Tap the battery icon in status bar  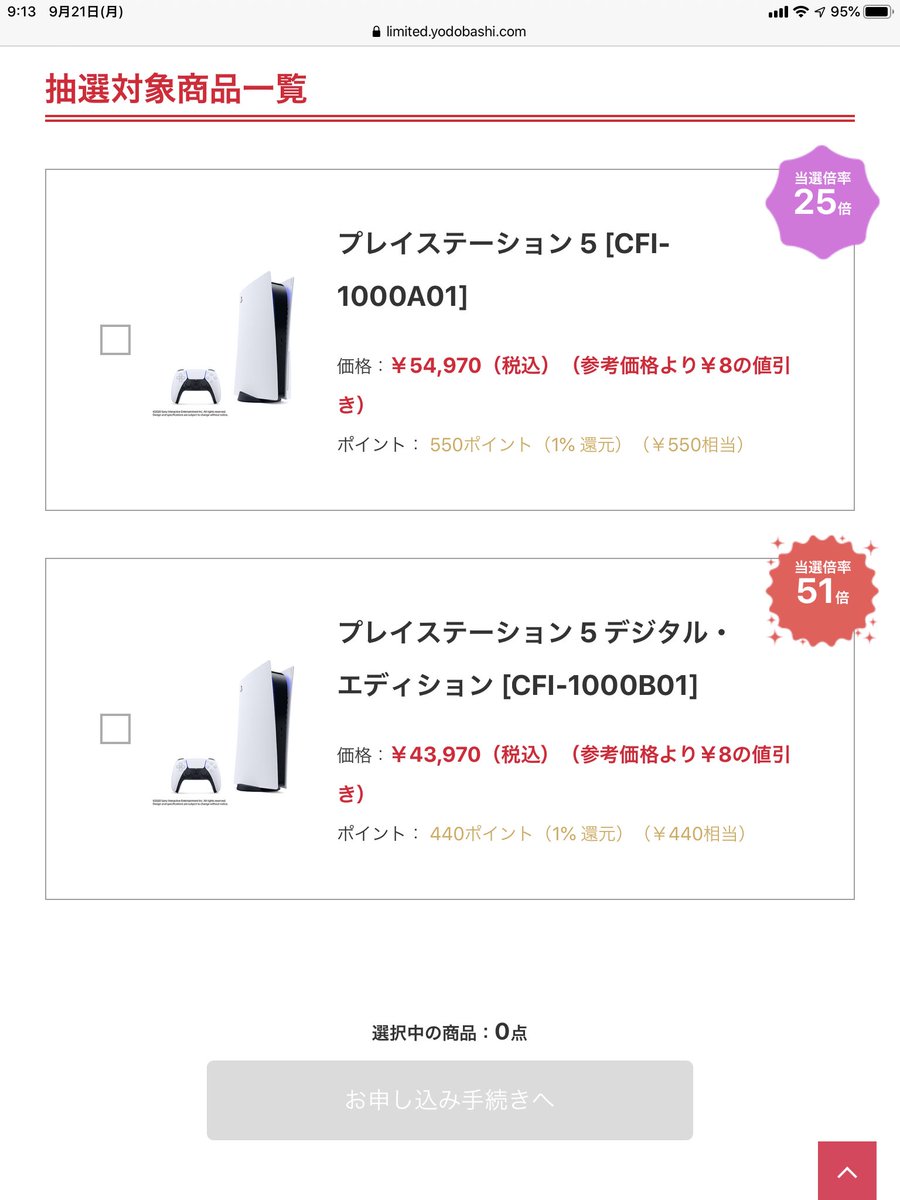pyautogui.click(x=876, y=12)
